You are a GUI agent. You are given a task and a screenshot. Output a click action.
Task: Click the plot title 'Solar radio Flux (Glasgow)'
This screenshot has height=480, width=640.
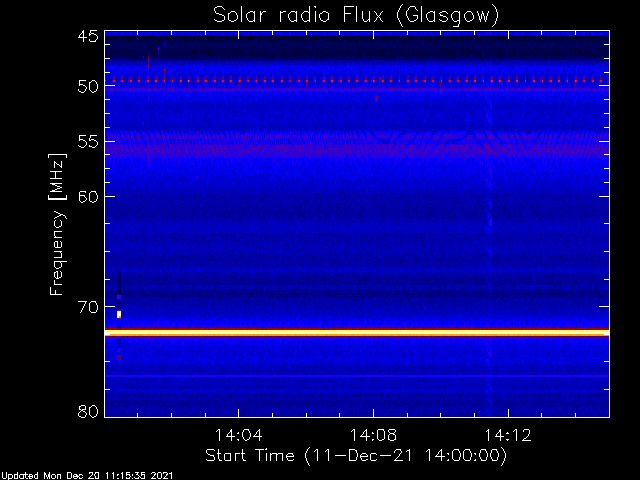(x=356, y=16)
